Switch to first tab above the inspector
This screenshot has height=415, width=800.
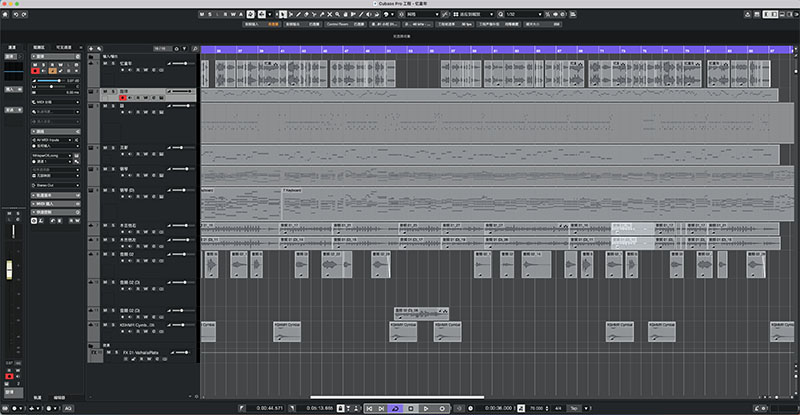pyautogui.click(x=39, y=47)
